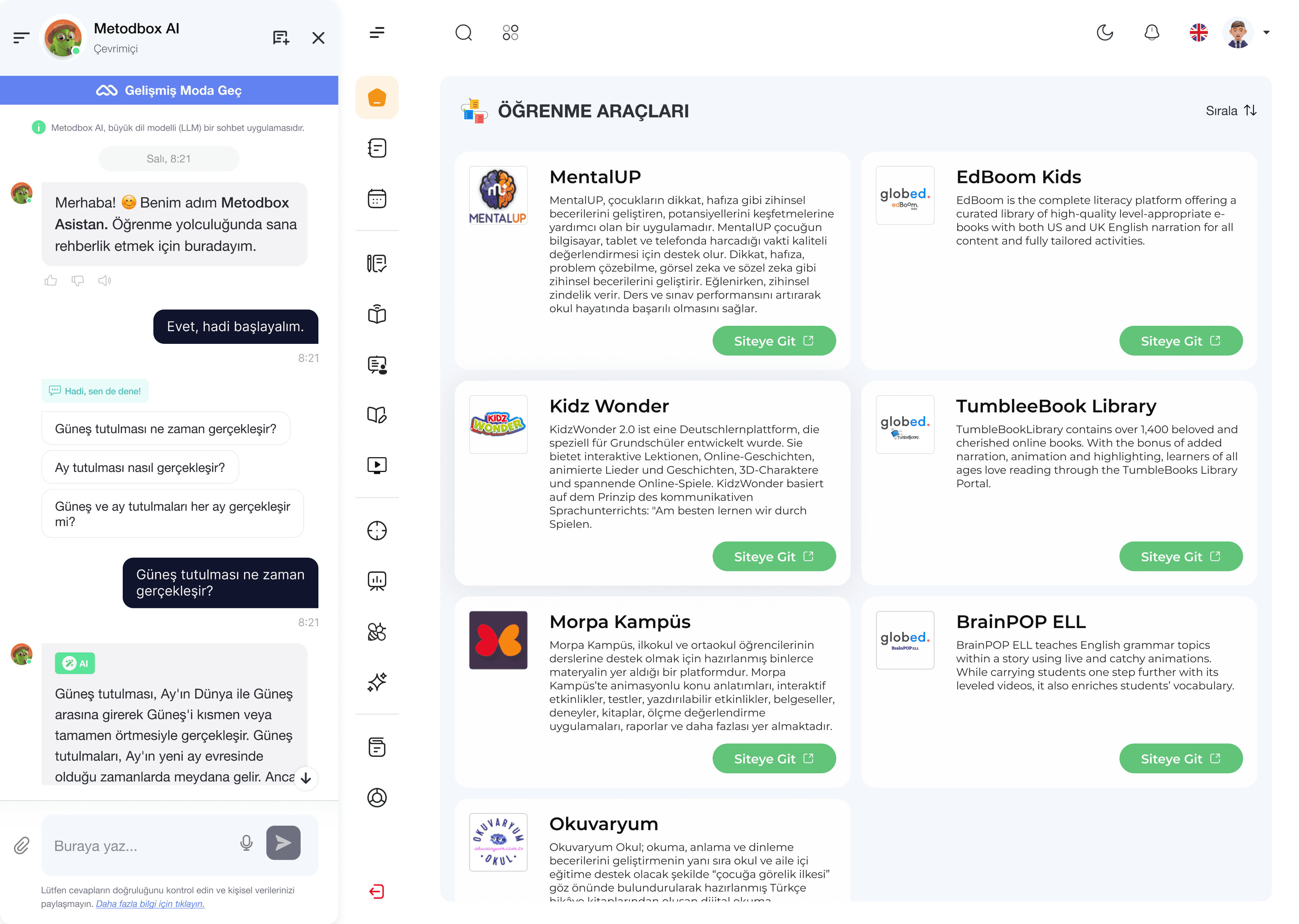Image resolution: width=1299 pixels, height=924 pixels.
Task: Click the search magnifier icon
Action: pyautogui.click(x=464, y=33)
